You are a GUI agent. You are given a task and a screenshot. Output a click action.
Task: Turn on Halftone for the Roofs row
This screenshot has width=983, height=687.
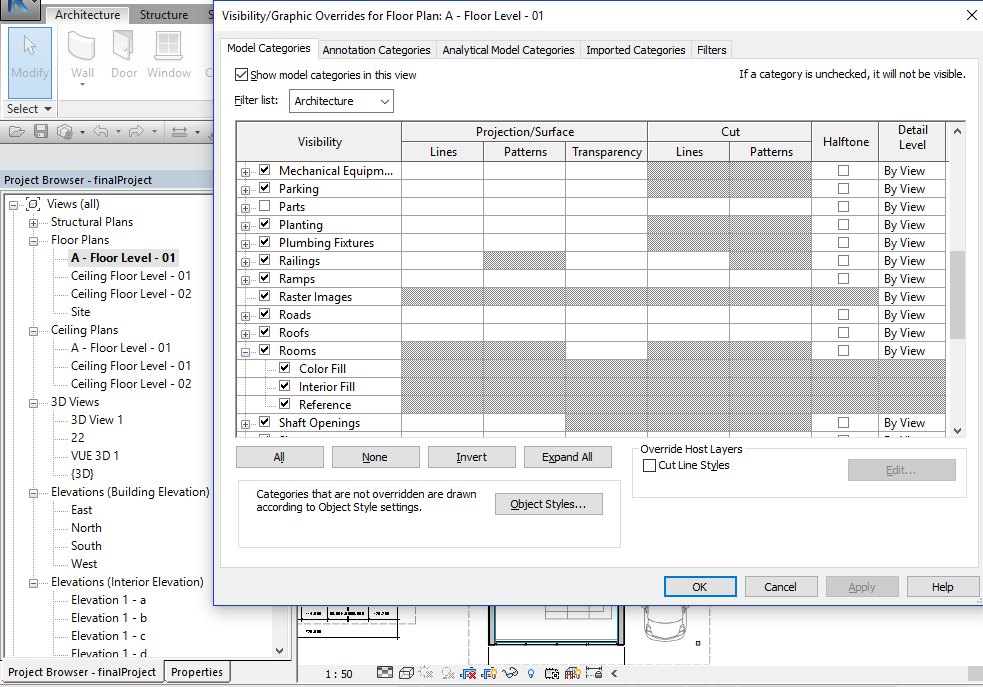[844, 332]
